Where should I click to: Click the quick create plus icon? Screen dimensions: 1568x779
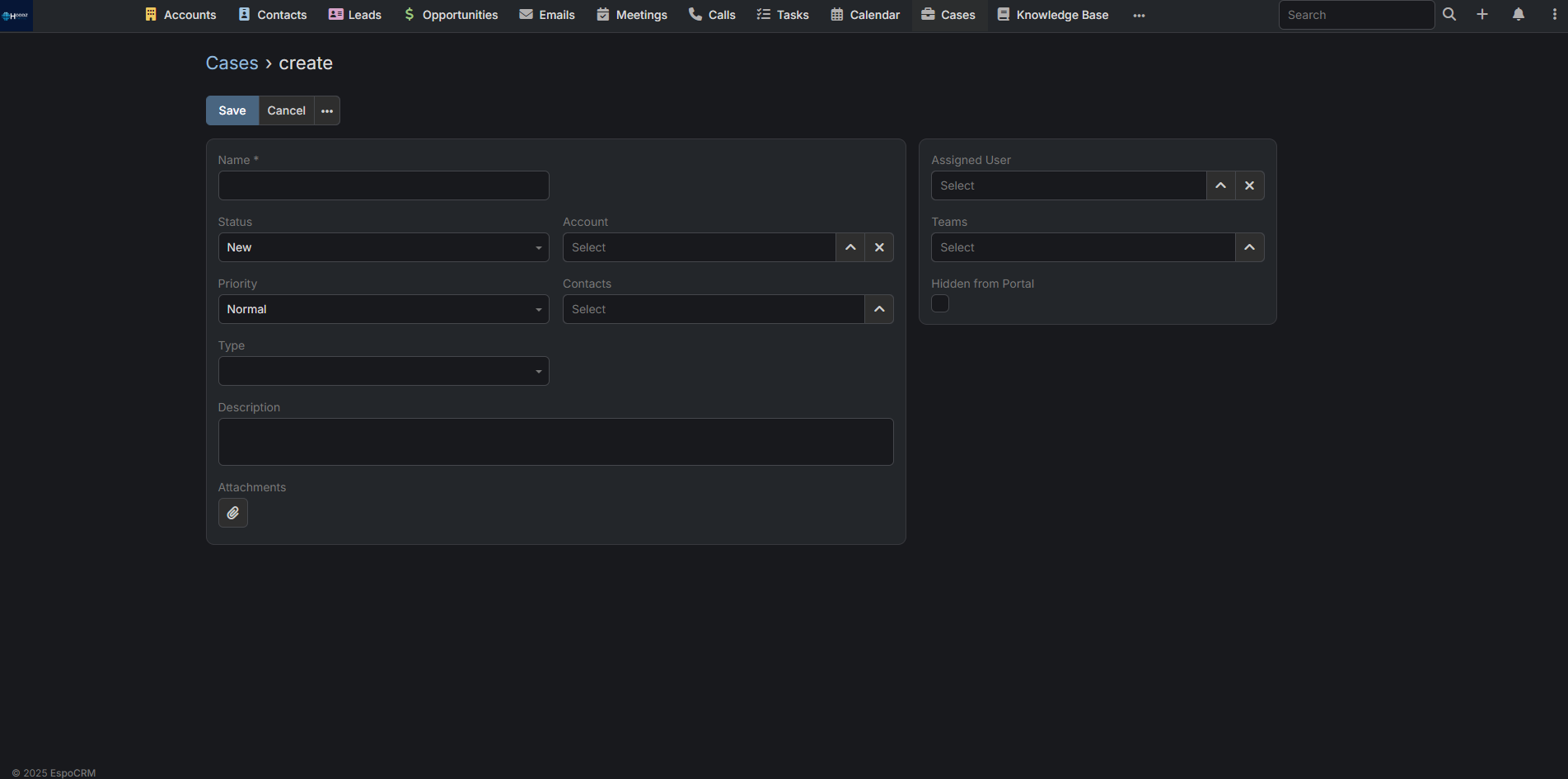[1482, 15]
